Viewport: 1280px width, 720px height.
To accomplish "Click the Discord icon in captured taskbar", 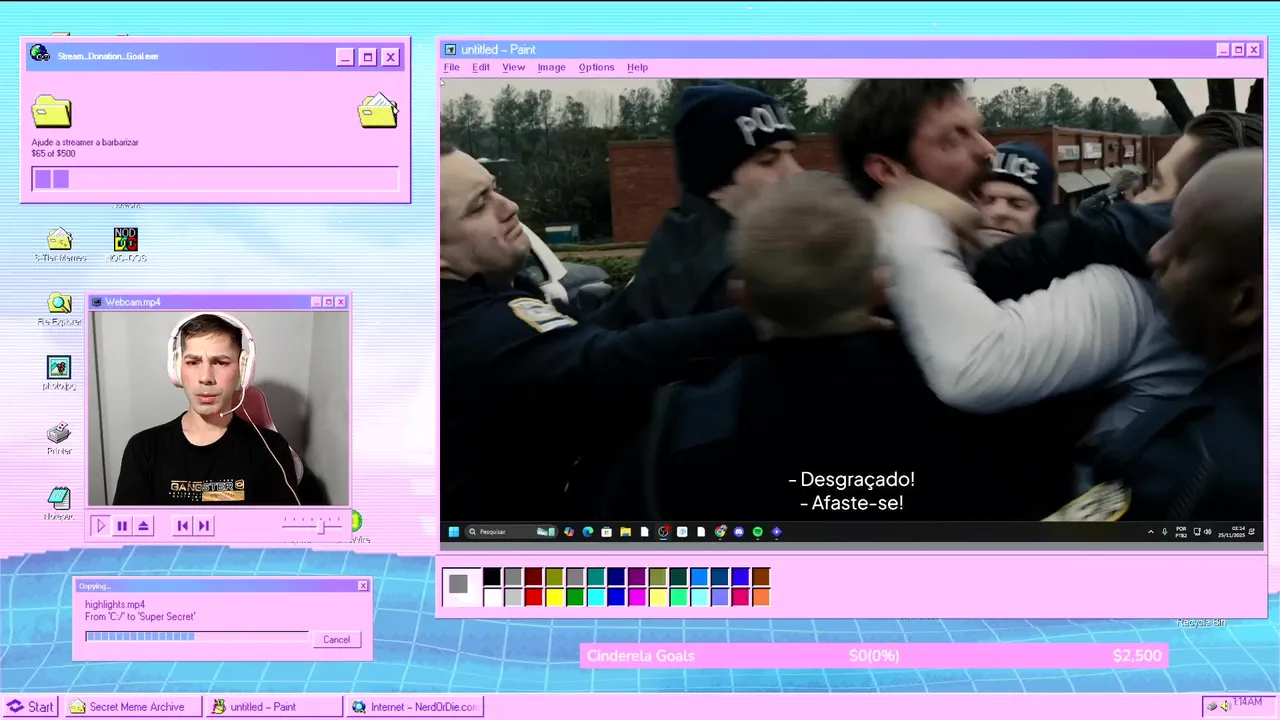I will pos(739,532).
